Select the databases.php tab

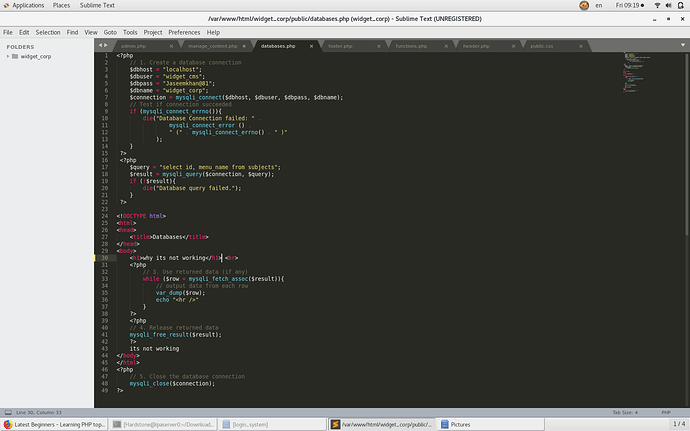tap(278, 46)
